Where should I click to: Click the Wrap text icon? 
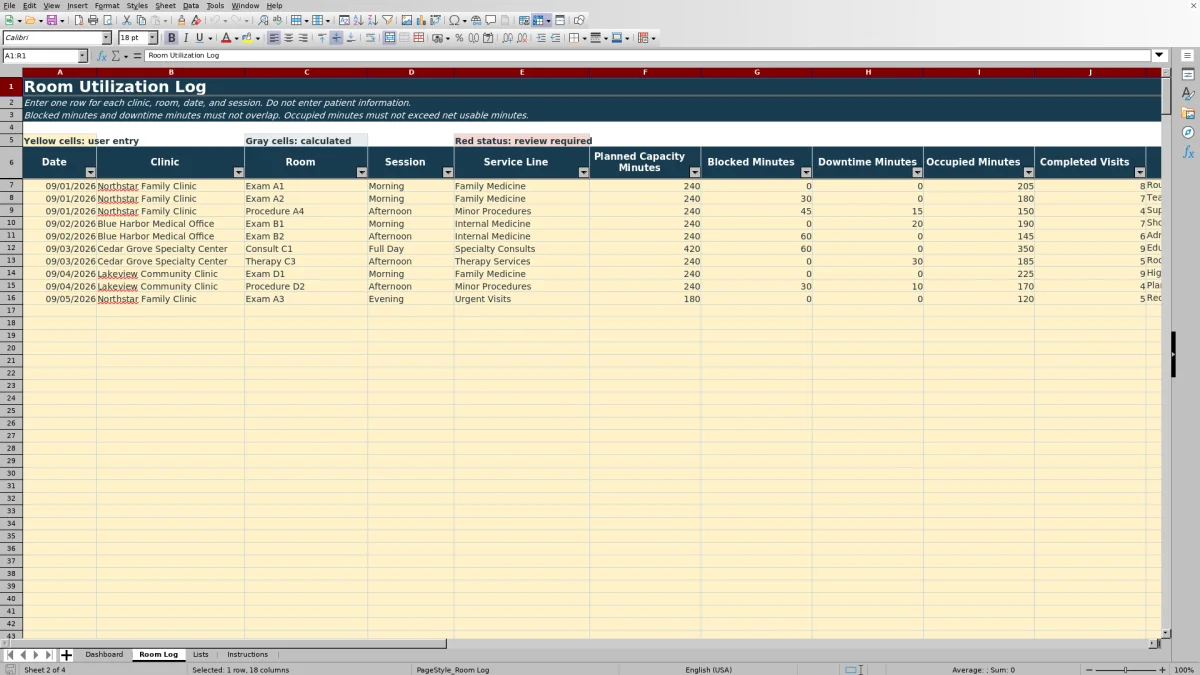click(x=370, y=38)
